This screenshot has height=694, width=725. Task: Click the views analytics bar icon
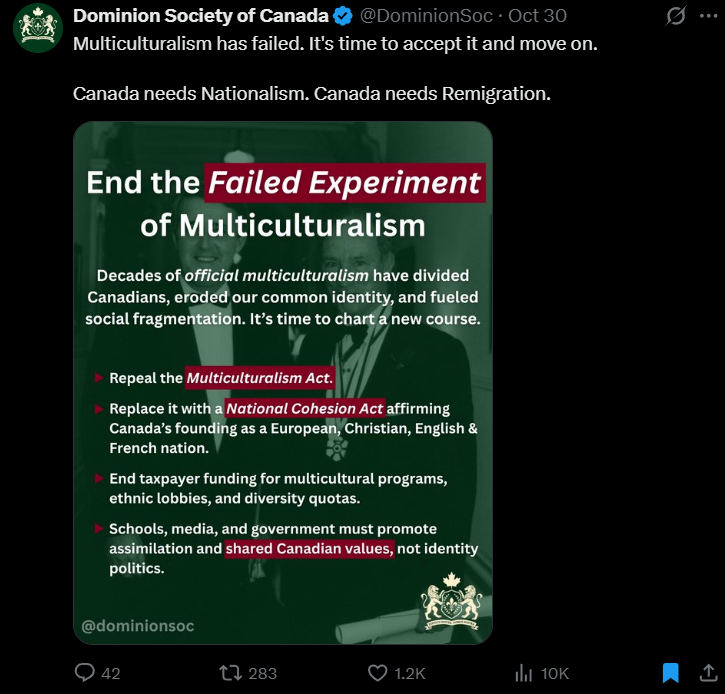tap(522, 673)
